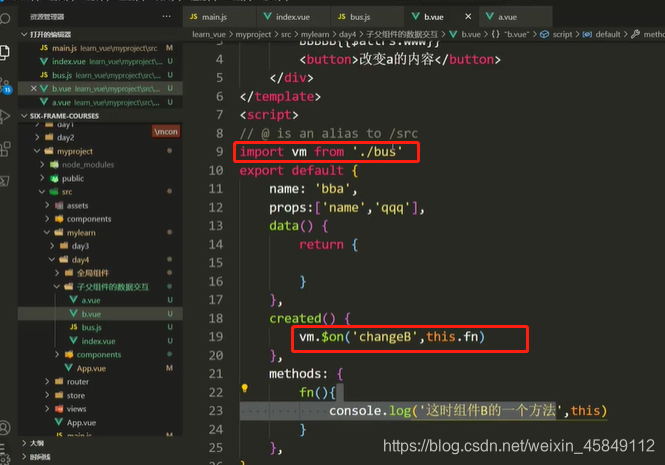Collapse the src folder
The height and width of the screenshot is (465, 665).
[x=42, y=191]
